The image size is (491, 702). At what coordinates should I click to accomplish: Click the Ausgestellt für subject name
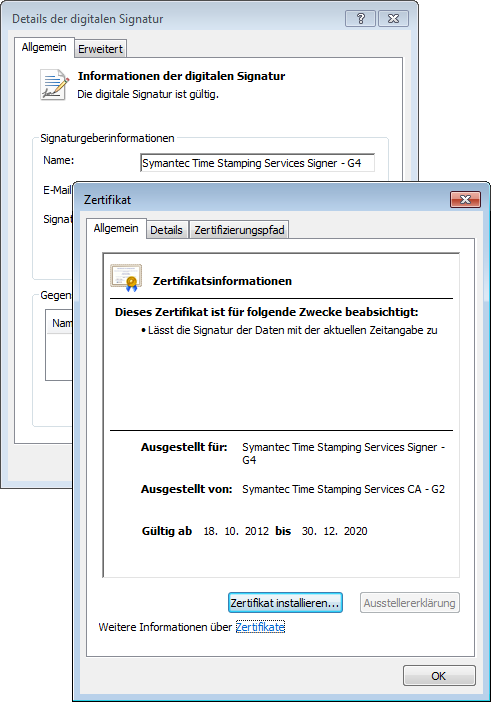[x=343, y=453]
